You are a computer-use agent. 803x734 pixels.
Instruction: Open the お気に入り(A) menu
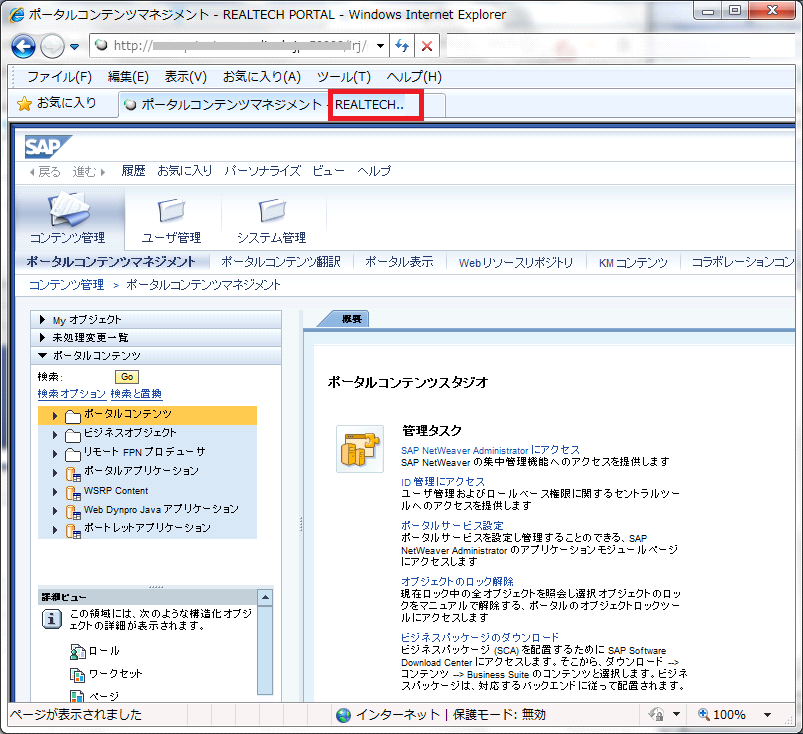point(262,77)
